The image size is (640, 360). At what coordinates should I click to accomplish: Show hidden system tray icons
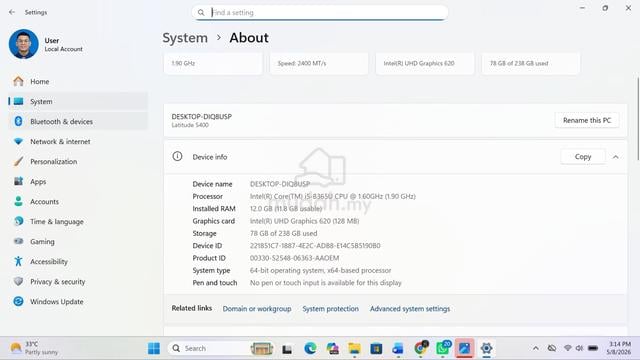coord(536,348)
